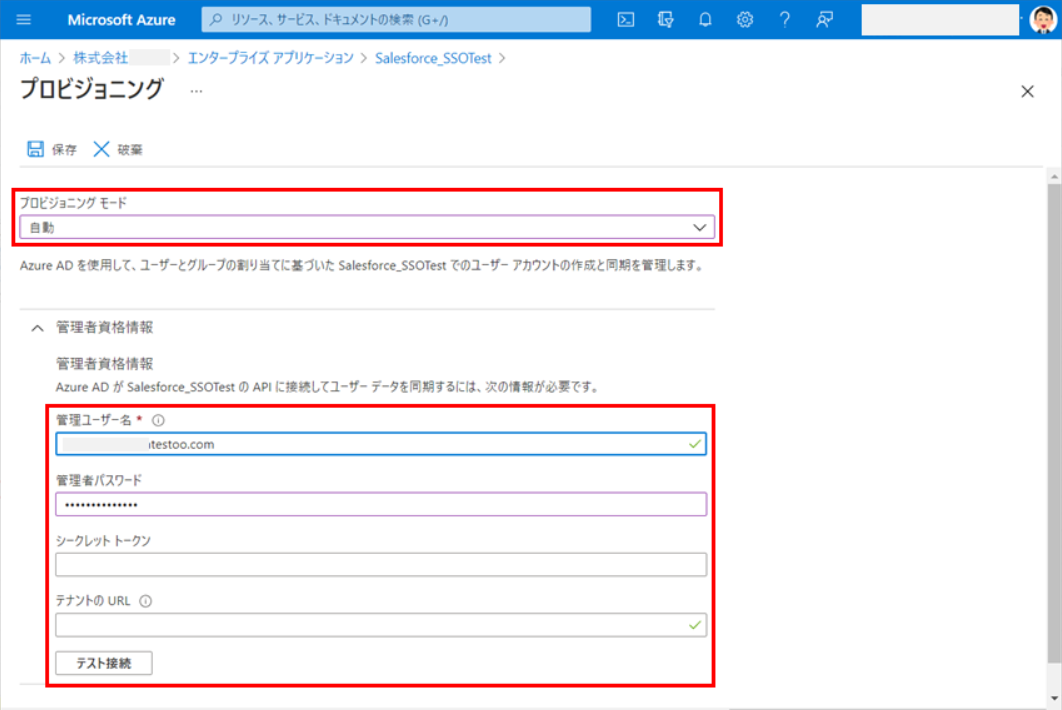The width and height of the screenshot is (1062, 710).
Task: Click the プロビジョニング page title
Action: pos(92,89)
